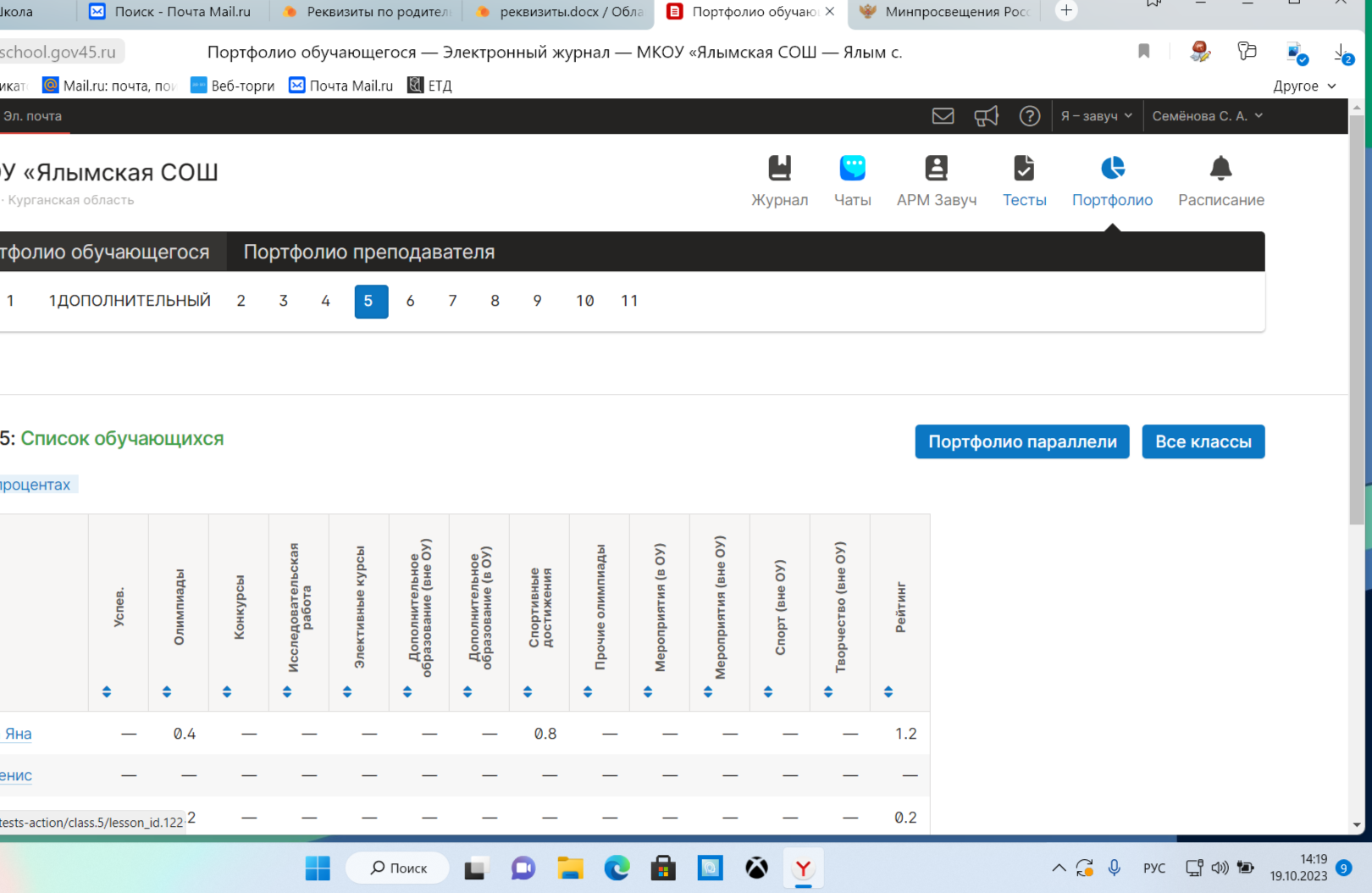
Task: Open the mail envelope icon in header
Action: pos(943,116)
